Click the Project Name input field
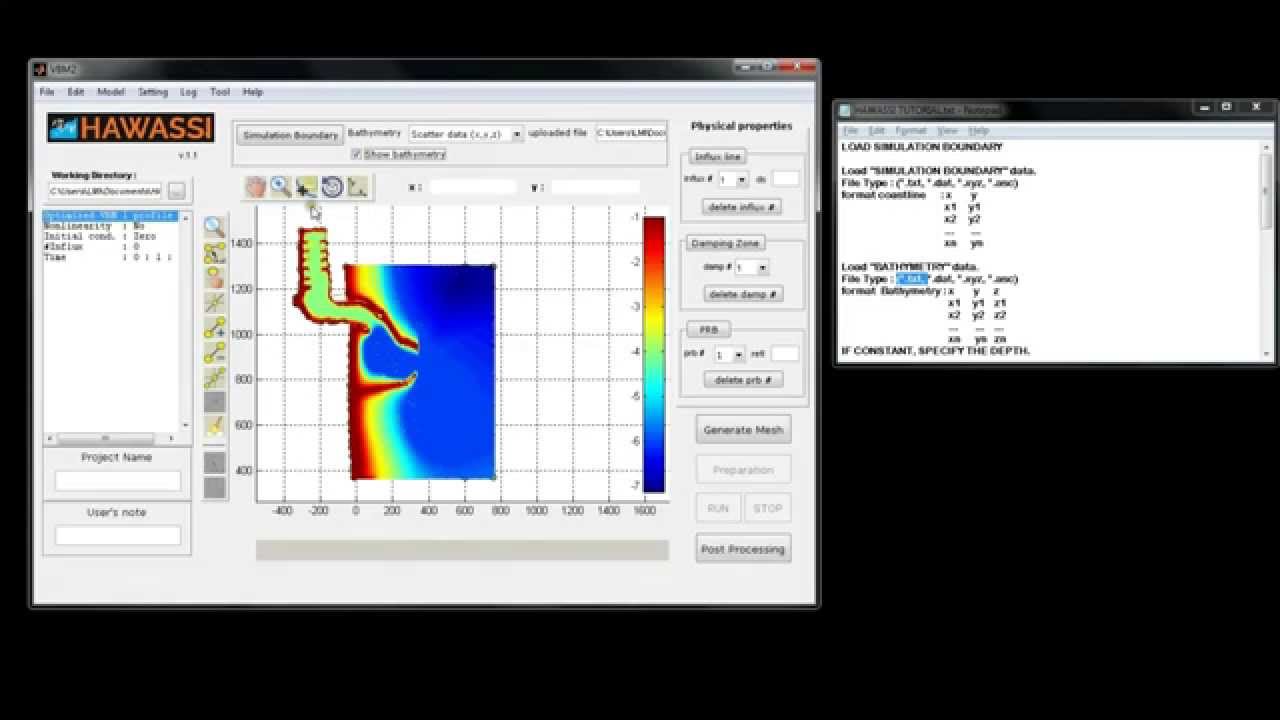This screenshot has width=1280, height=720. pyautogui.click(x=118, y=481)
